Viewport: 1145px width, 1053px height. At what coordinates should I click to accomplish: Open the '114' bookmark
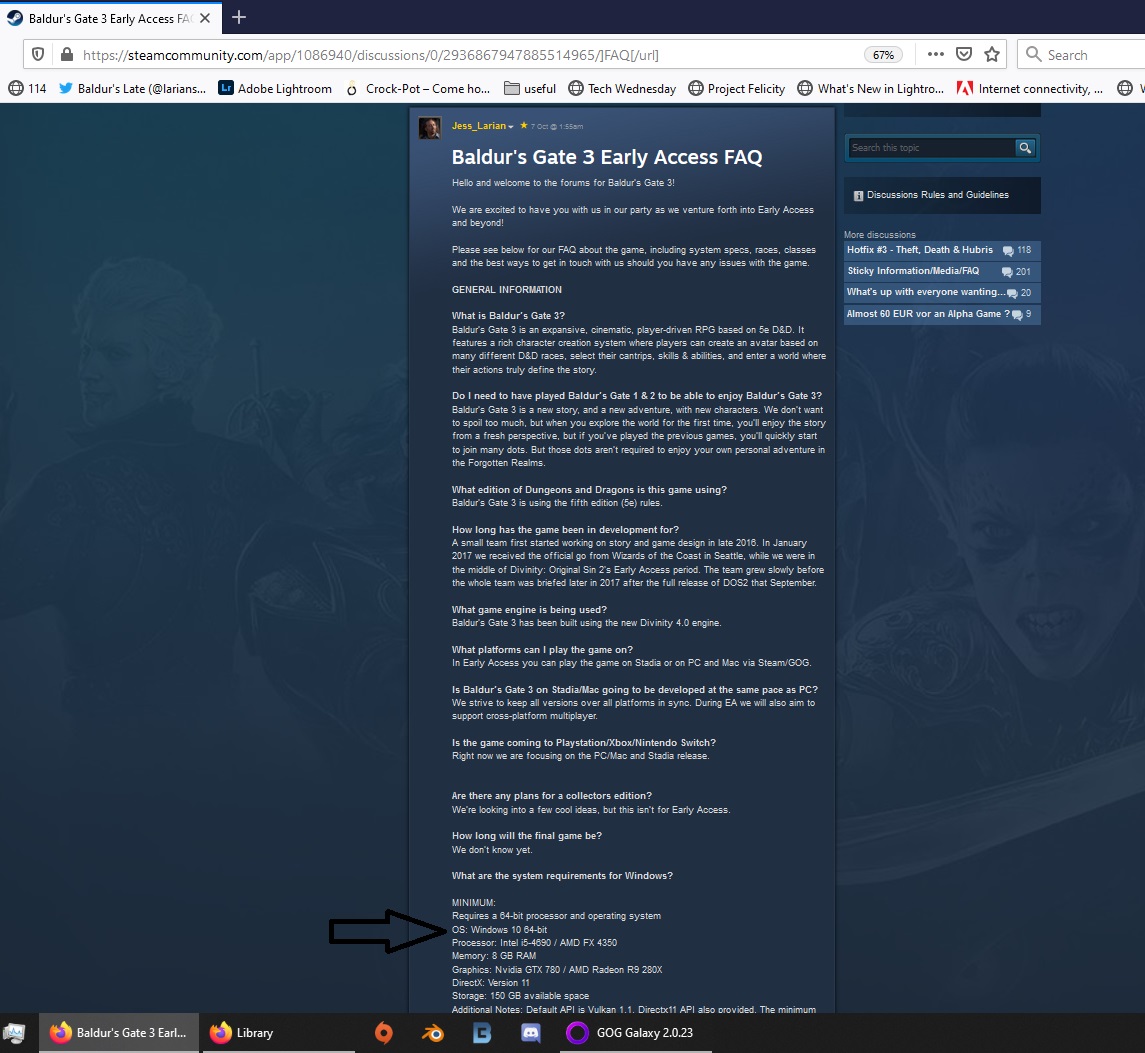(27, 88)
